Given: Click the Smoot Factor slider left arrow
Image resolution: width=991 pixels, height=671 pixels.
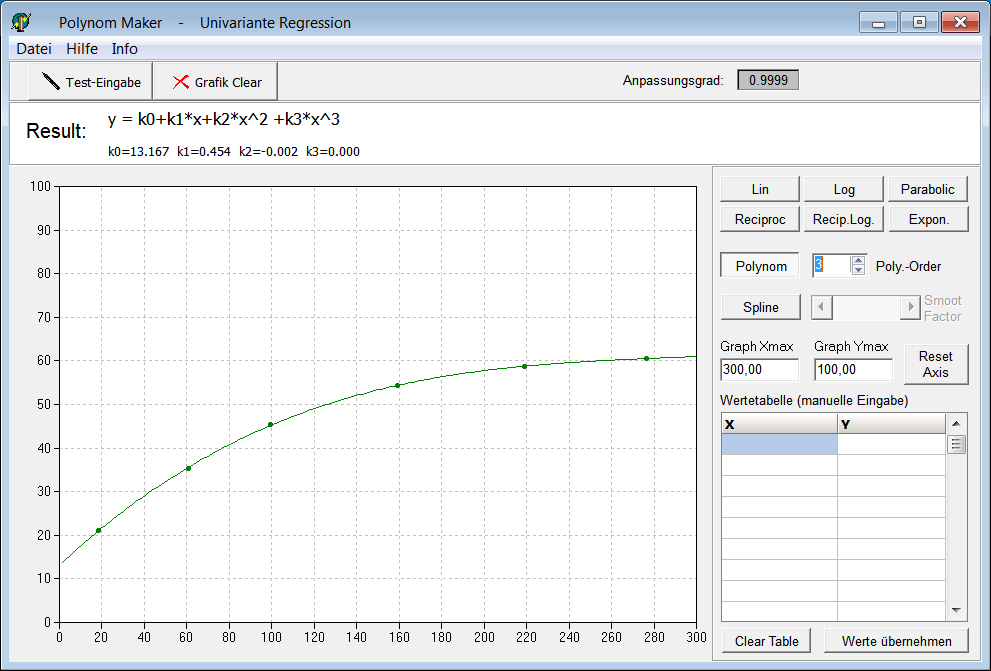Looking at the screenshot, I should 821,307.
